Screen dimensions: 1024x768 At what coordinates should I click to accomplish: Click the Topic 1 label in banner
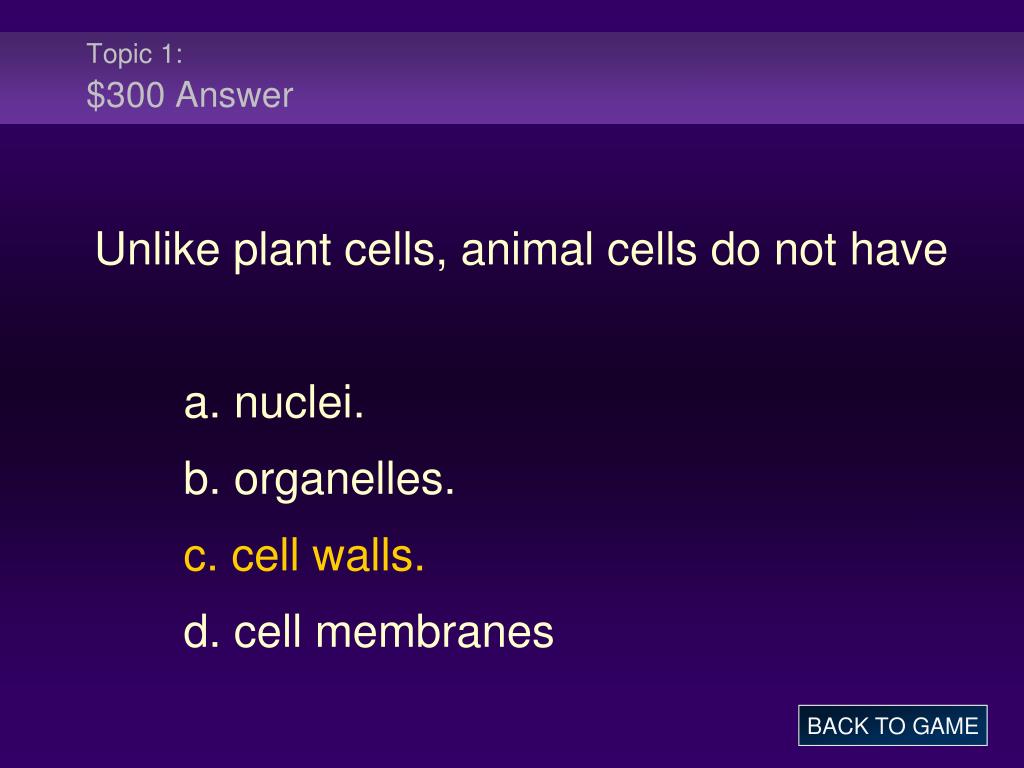135,54
